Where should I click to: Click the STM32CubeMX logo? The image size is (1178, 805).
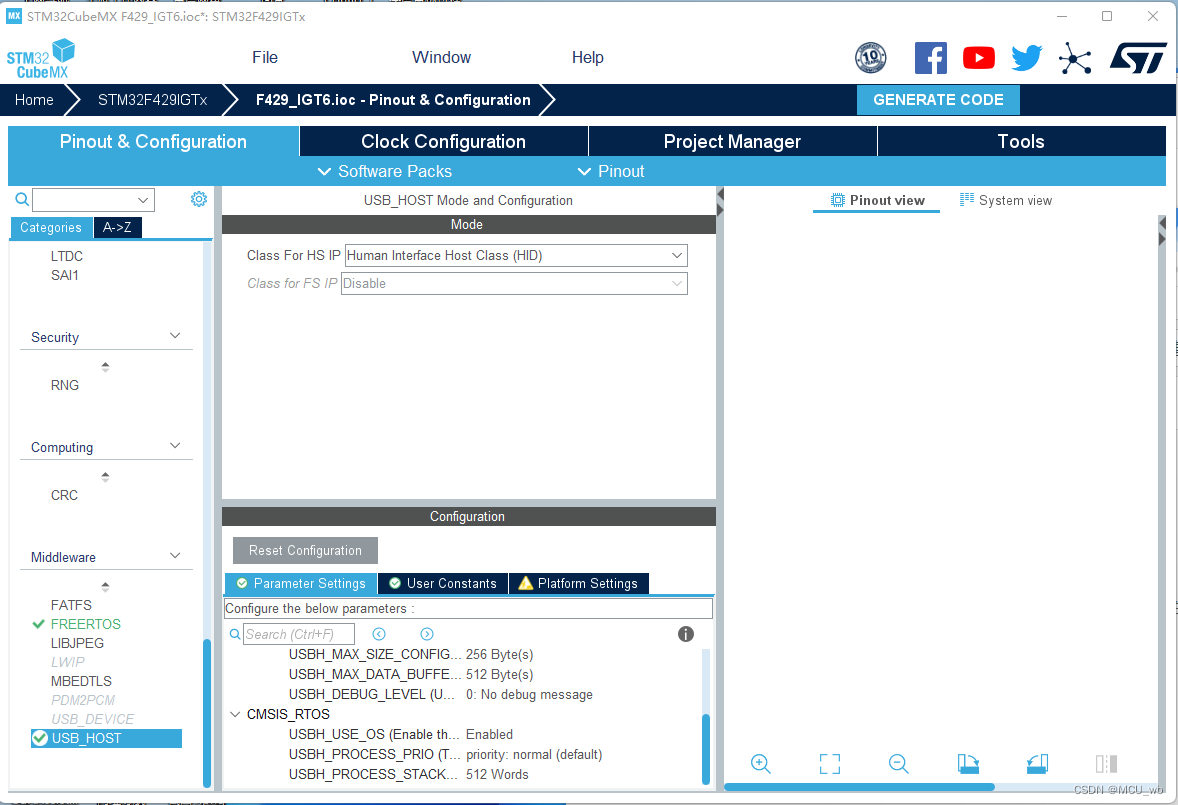tap(41, 59)
